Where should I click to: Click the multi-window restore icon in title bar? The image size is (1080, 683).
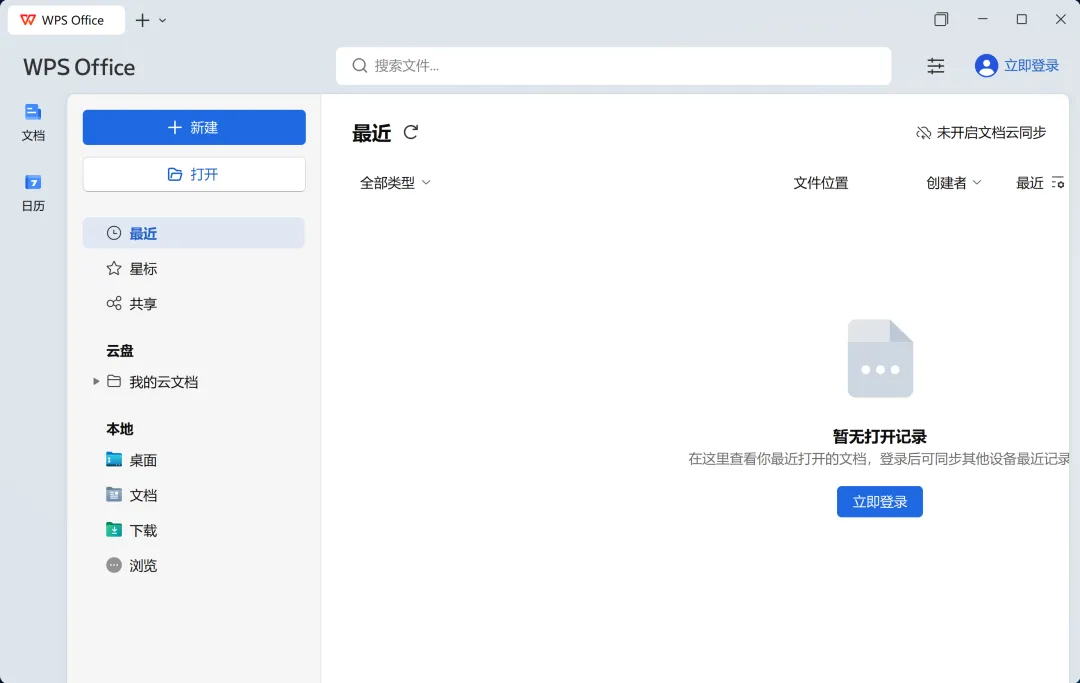point(941,19)
